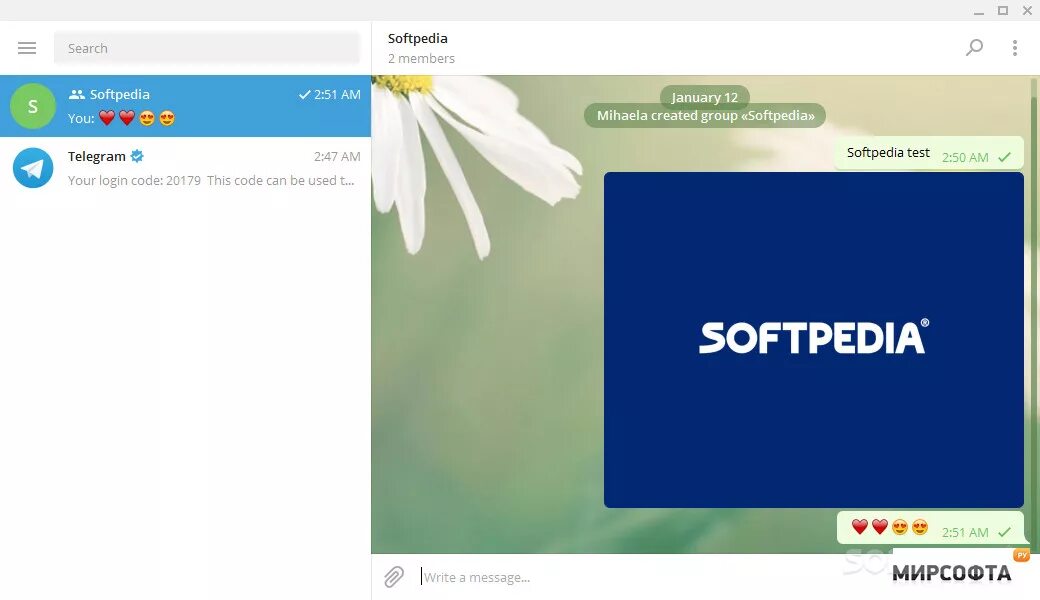
Task: Click the 2 members label
Action: (x=421, y=58)
